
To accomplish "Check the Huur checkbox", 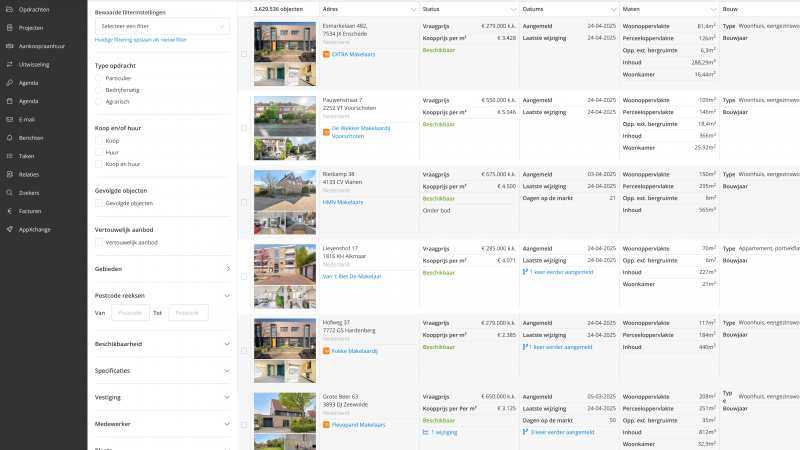I will (99, 152).
